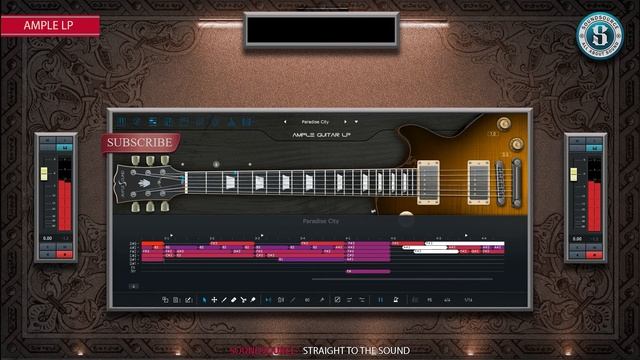Image resolution: width=640 pixels, height=360 pixels.
Task: Select the pencil draw tool
Action: click(224, 300)
